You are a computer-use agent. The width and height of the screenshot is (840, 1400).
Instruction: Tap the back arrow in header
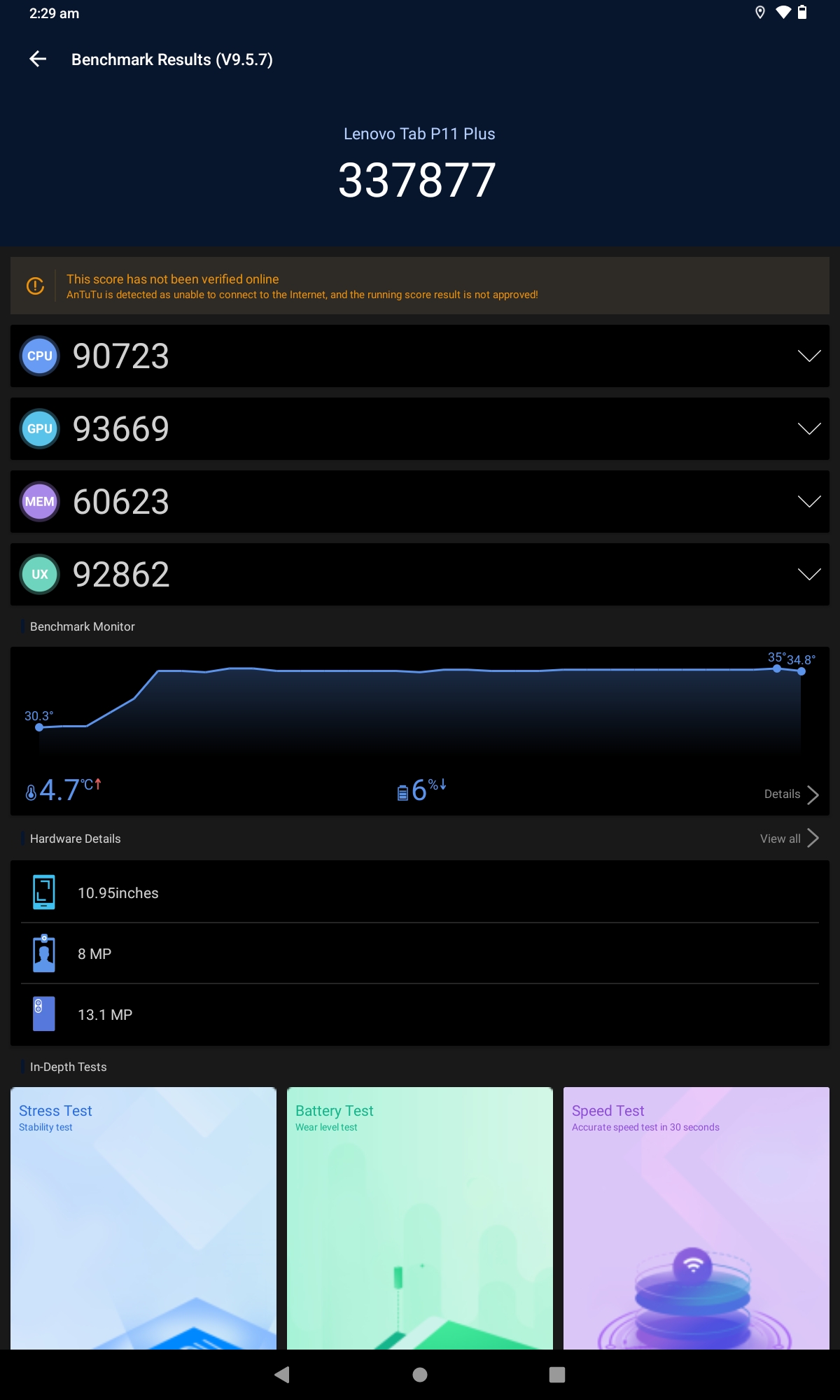point(38,59)
